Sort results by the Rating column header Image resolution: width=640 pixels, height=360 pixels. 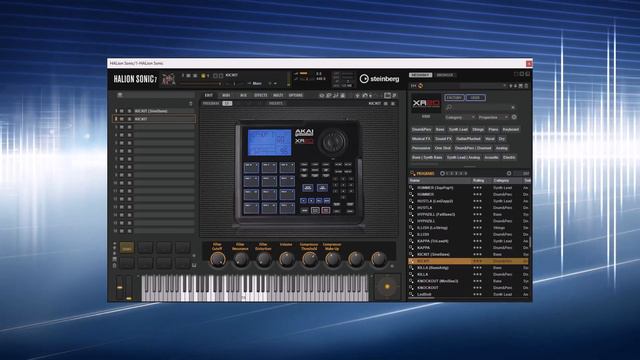[x=481, y=180]
